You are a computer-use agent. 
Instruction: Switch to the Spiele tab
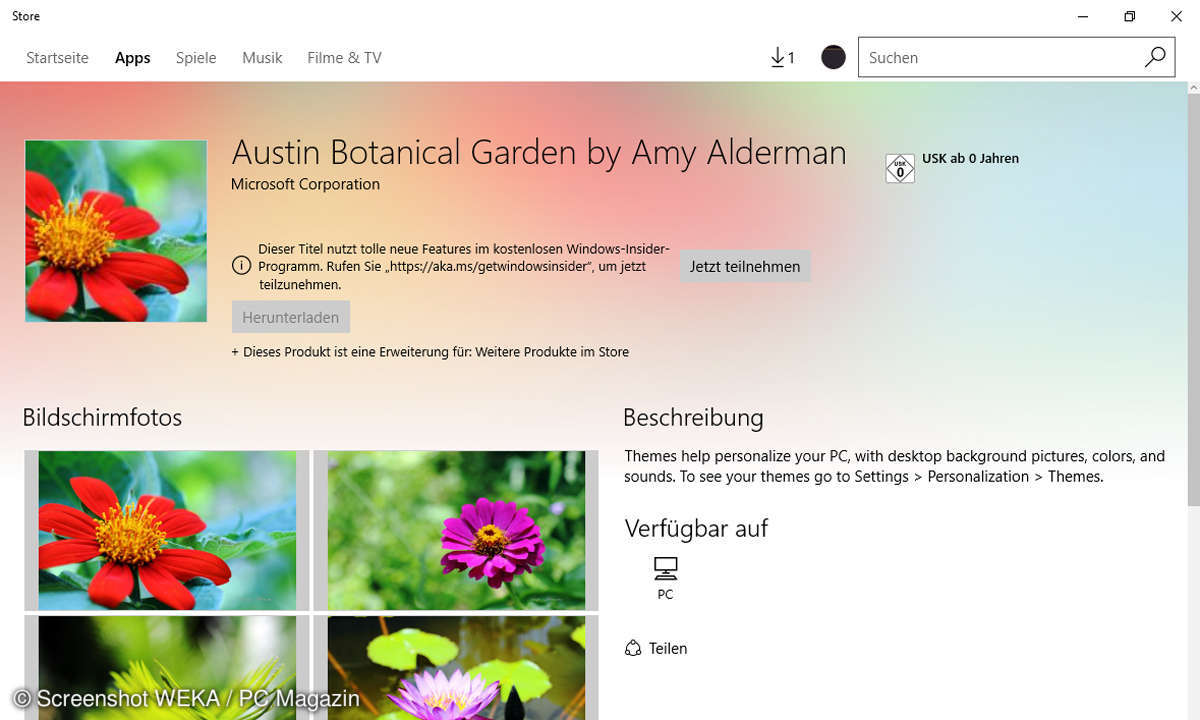point(196,58)
